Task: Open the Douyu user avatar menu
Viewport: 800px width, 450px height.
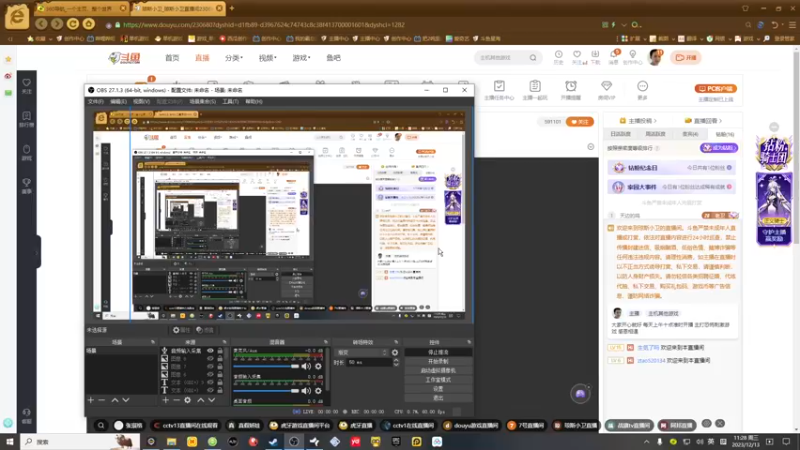Action: [655, 57]
